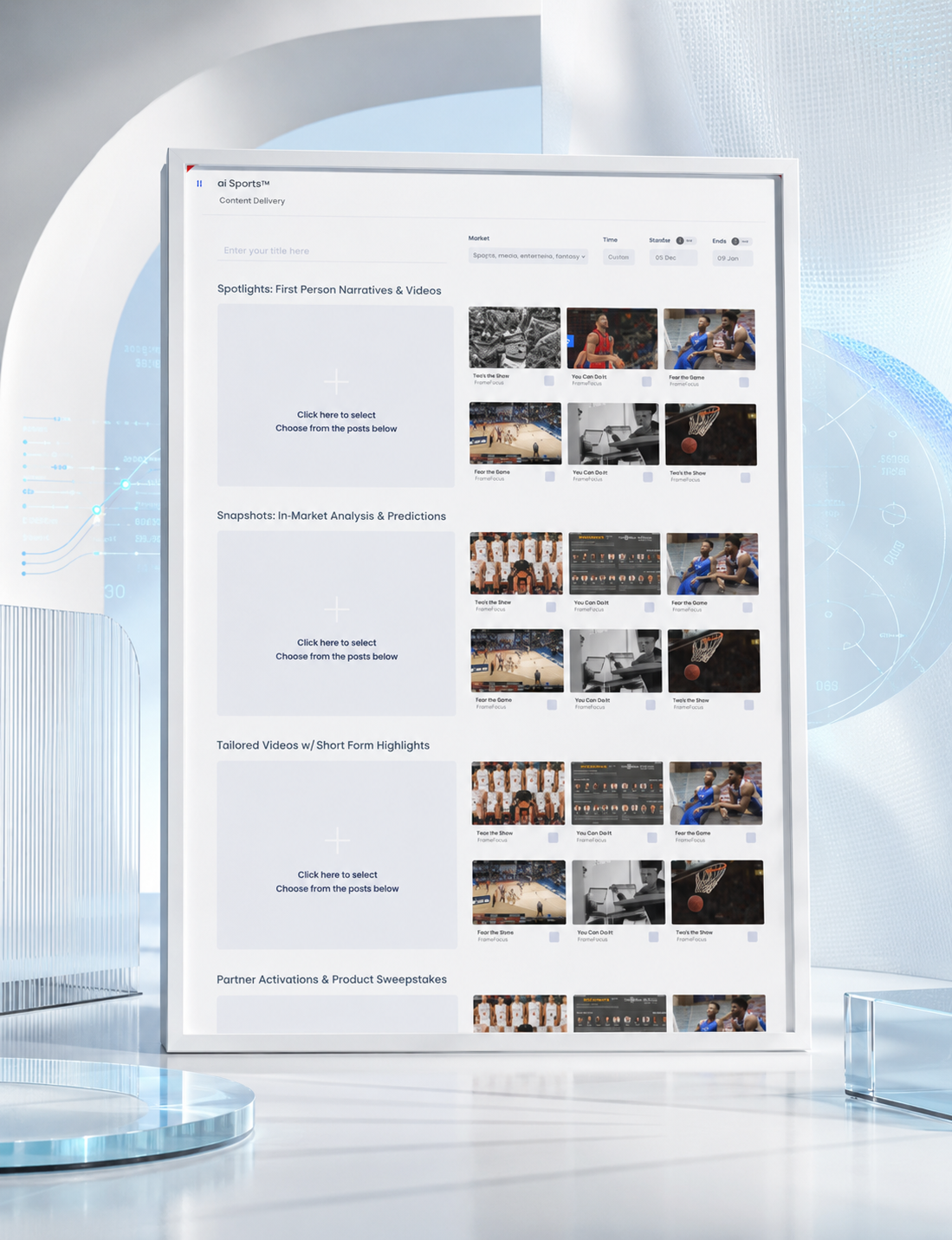Screen dimensions: 952x1240
Task: Open the start date field showing 05 Dec
Action: point(673,257)
